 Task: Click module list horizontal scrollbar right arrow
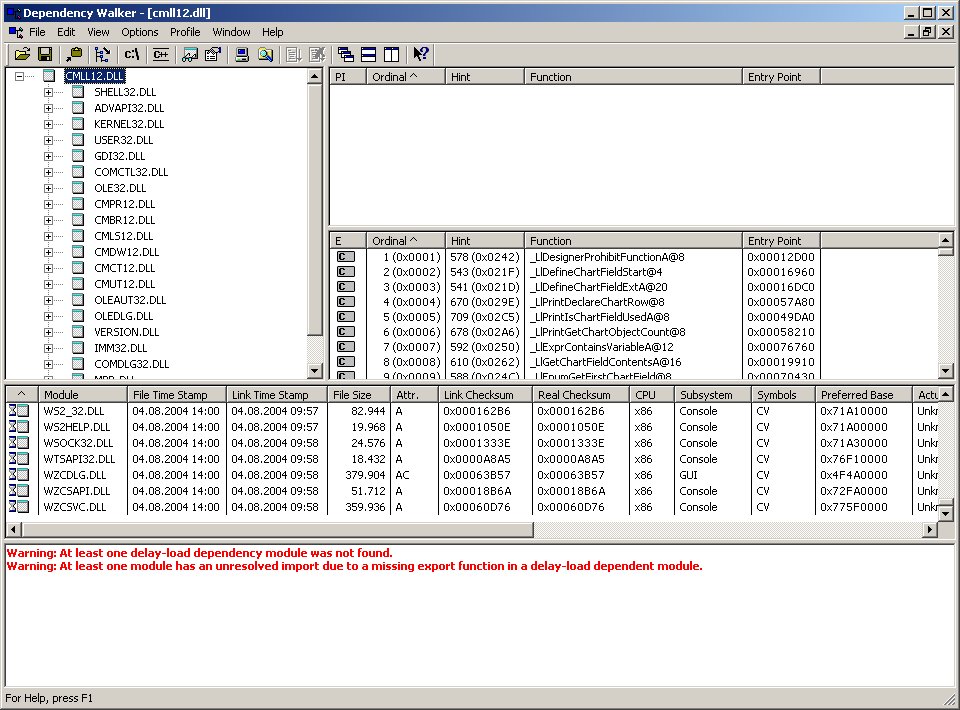pyautogui.click(x=929, y=529)
